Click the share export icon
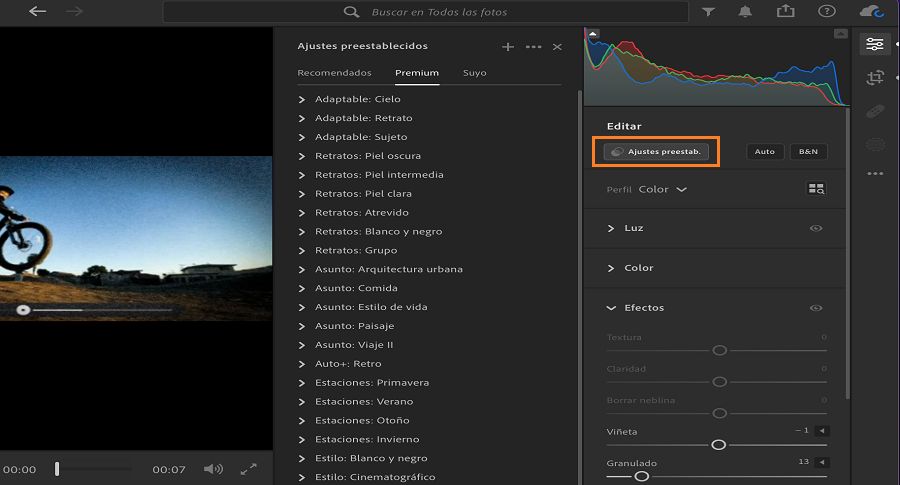Screen dimensions: 900x485 point(785,12)
